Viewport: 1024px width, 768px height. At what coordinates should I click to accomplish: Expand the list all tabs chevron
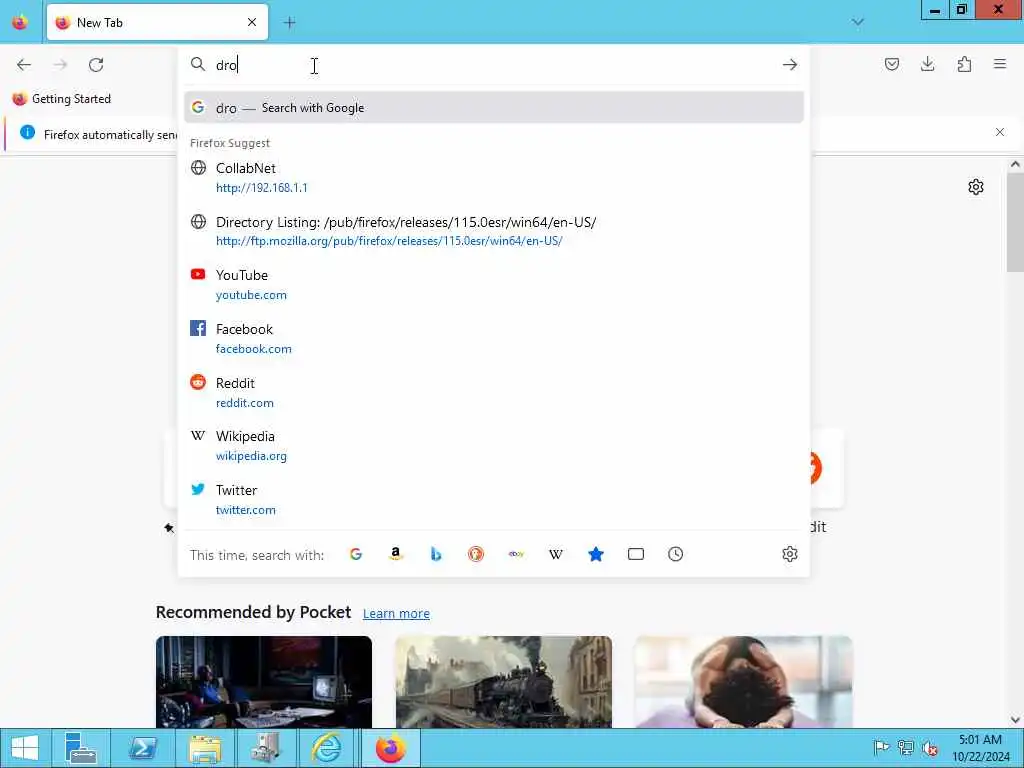point(857,22)
